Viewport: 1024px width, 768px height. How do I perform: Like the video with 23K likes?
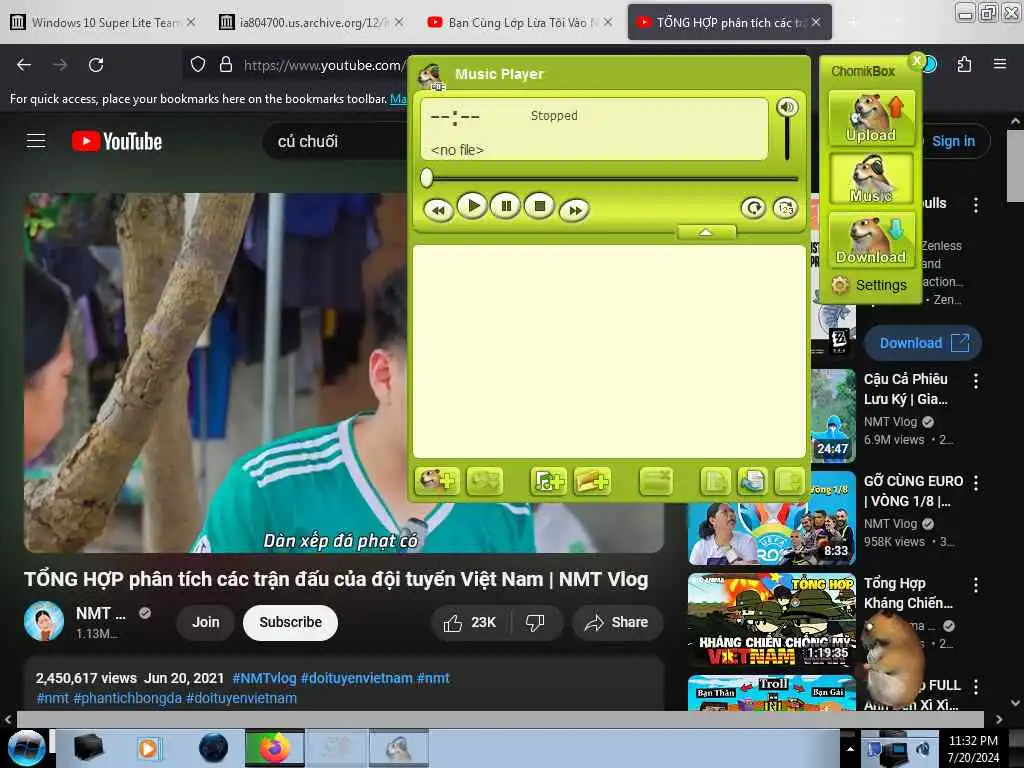[x=470, y=622]
